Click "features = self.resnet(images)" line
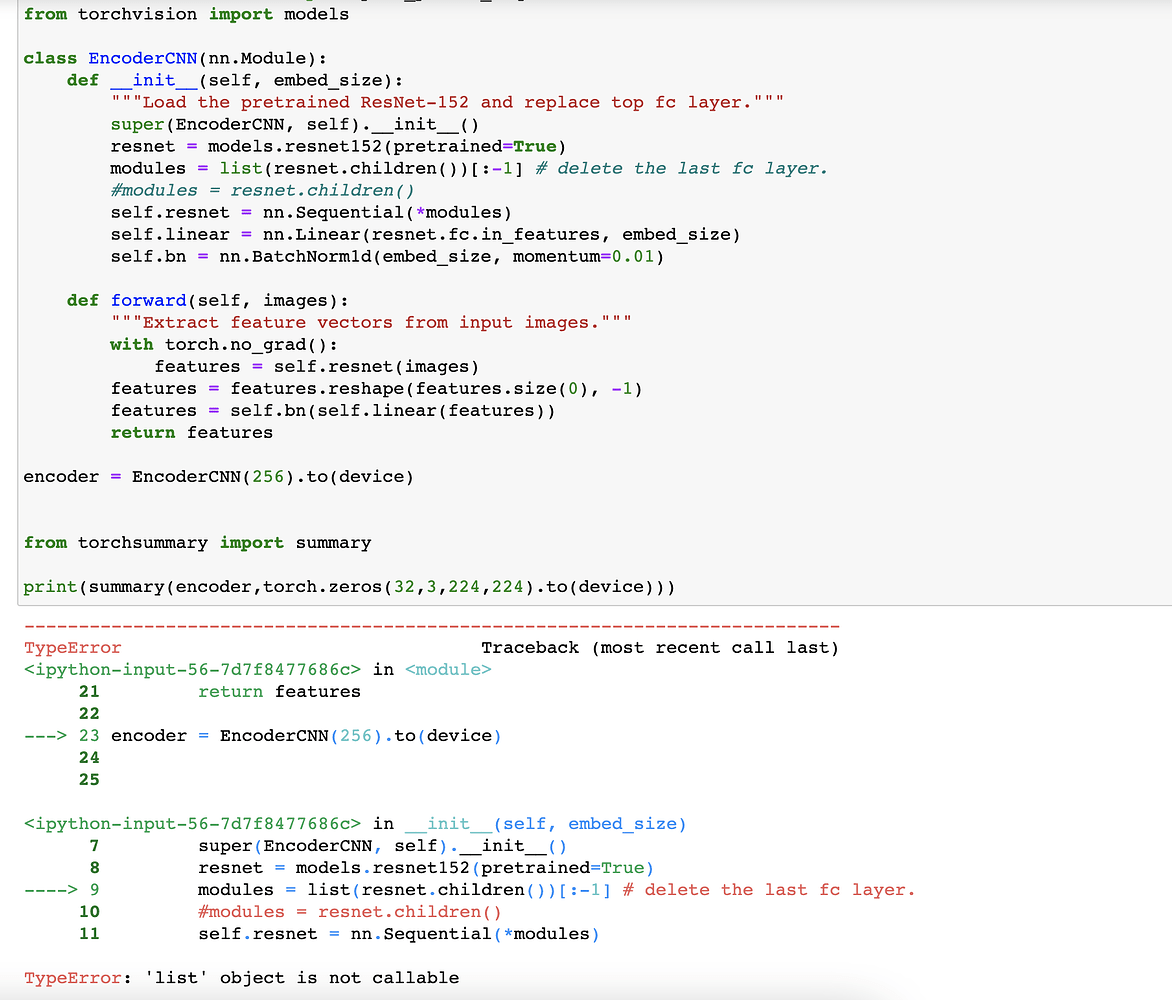This screenshot has width=1172, height=1000. pyautogui.click(x=316, y=366)
